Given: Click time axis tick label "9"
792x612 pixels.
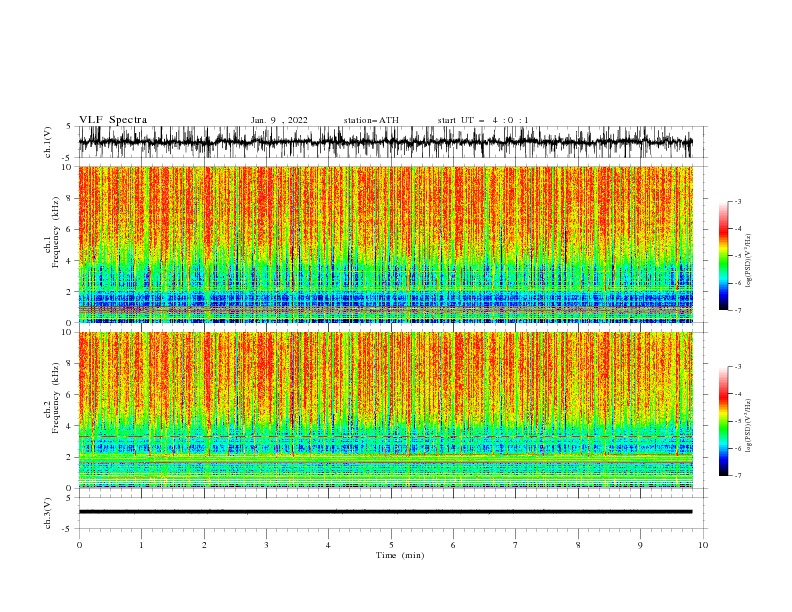Looking at the screenshot, I should tap(640, 545).
